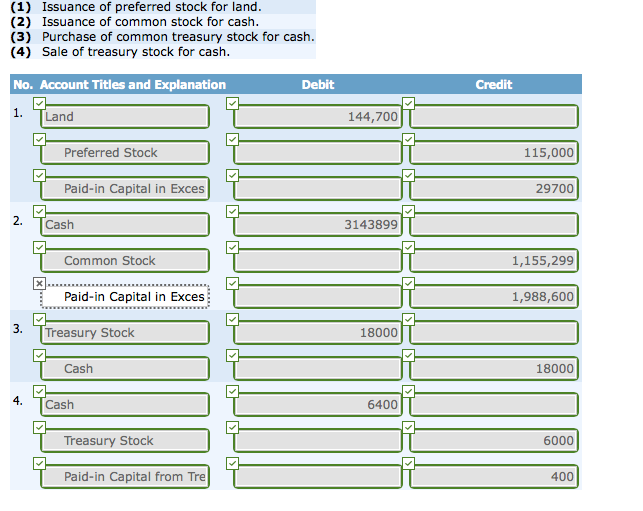Click the green checkmark beside Treasury Stock in entry 3
This screenshot has height=511, width=643.
tap(39, 319)
